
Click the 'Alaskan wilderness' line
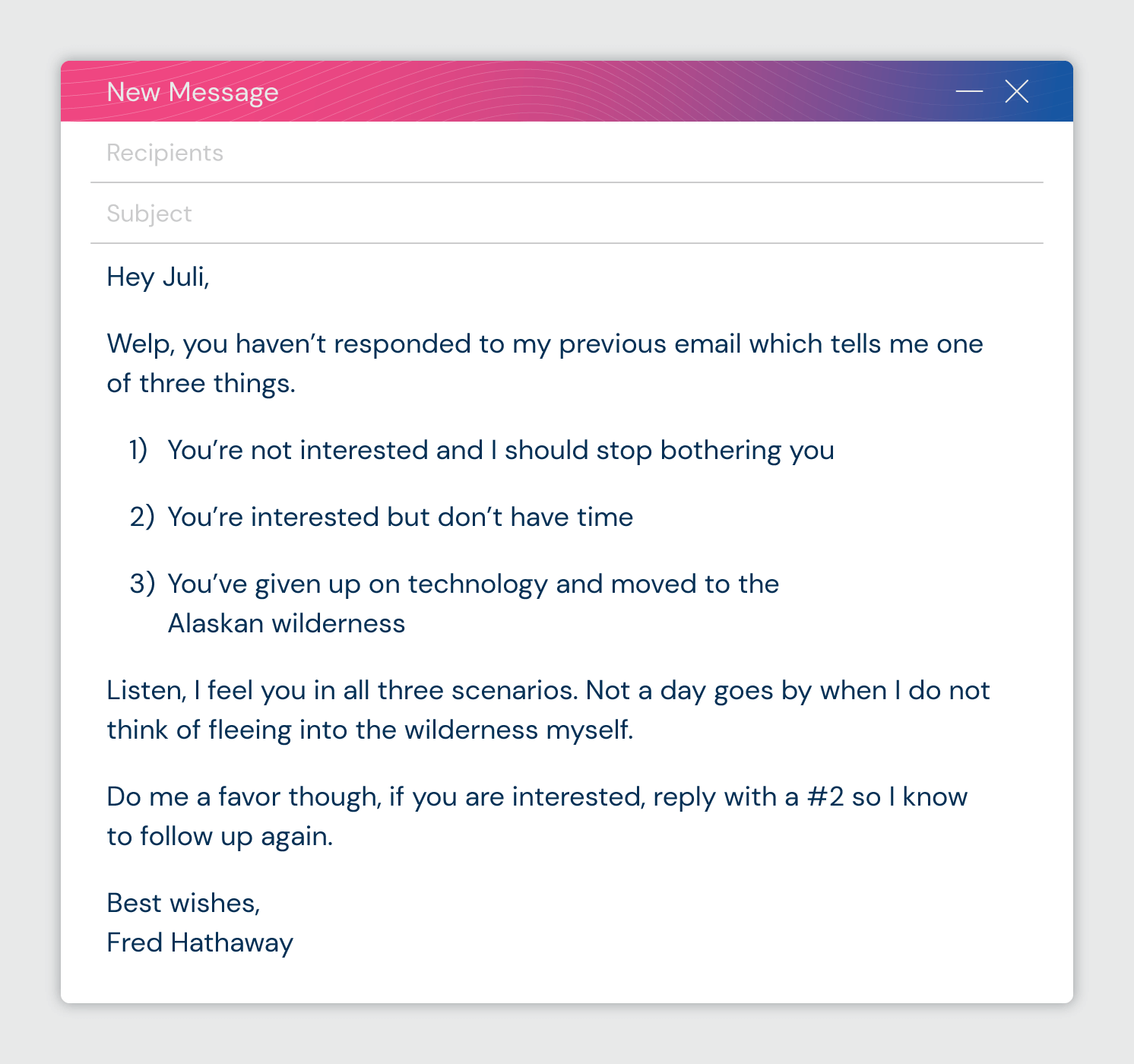(x=286, y=623)
